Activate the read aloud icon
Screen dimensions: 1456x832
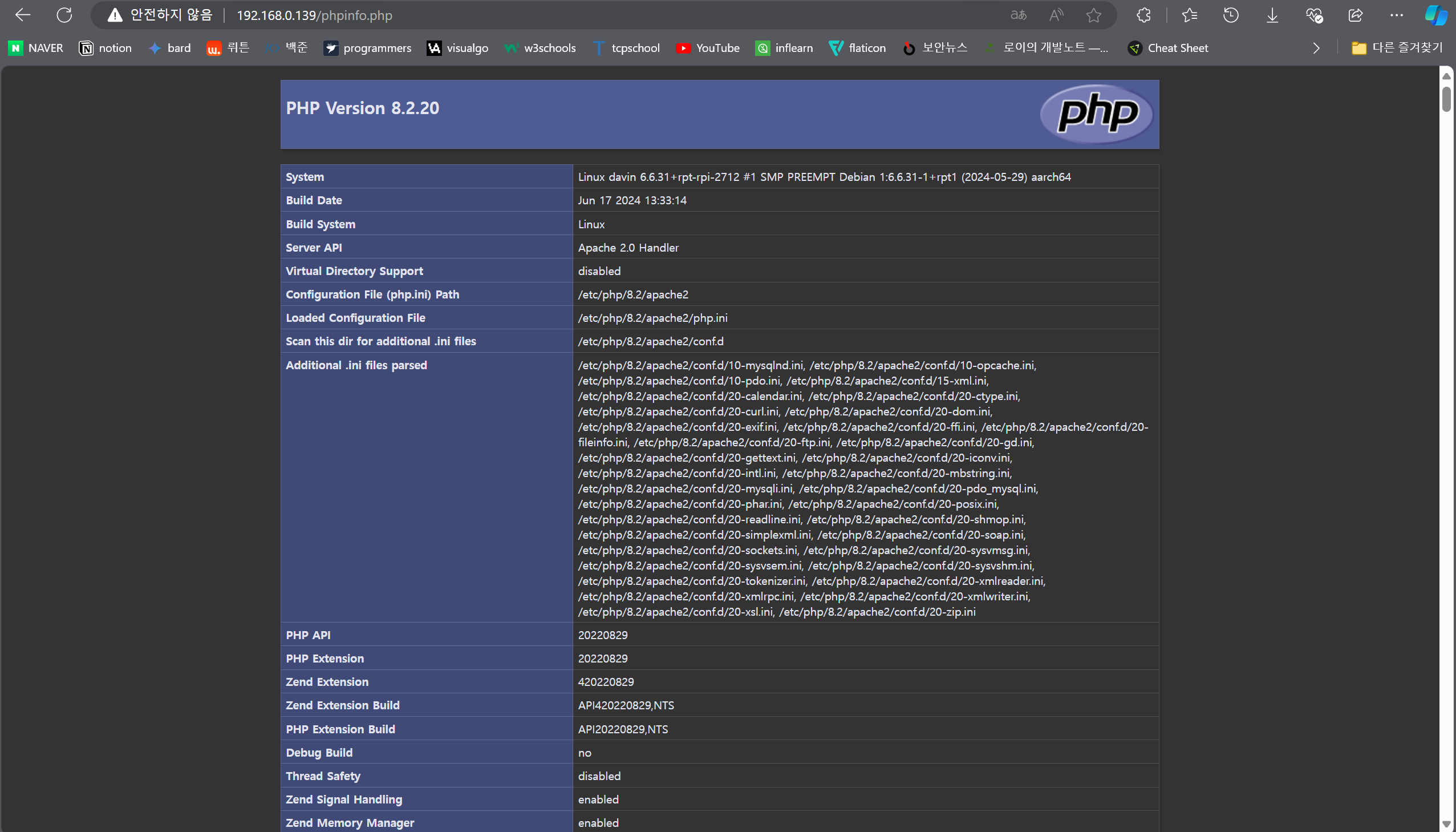[x=1056, y=15]
